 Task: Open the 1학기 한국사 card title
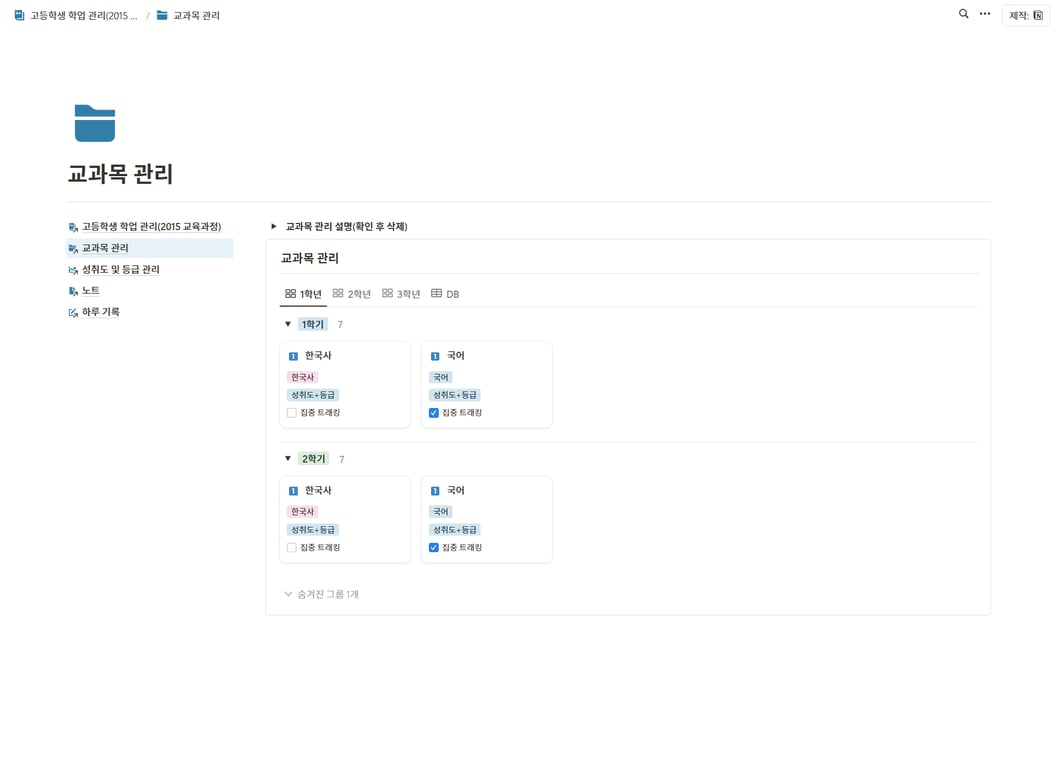(x=318, y=355)
